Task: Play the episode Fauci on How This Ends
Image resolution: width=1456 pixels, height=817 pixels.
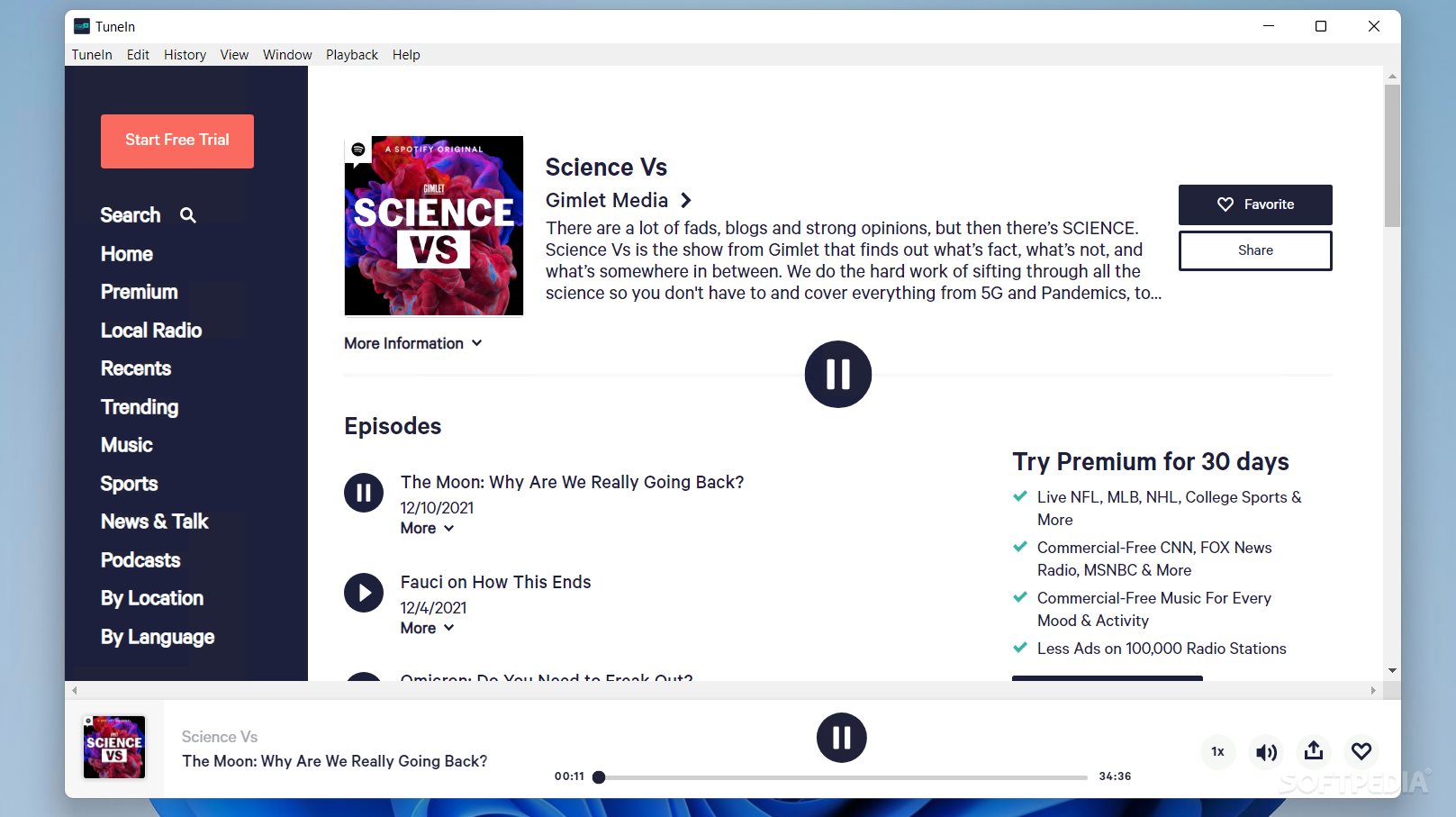Action: [x=363, y=592]
